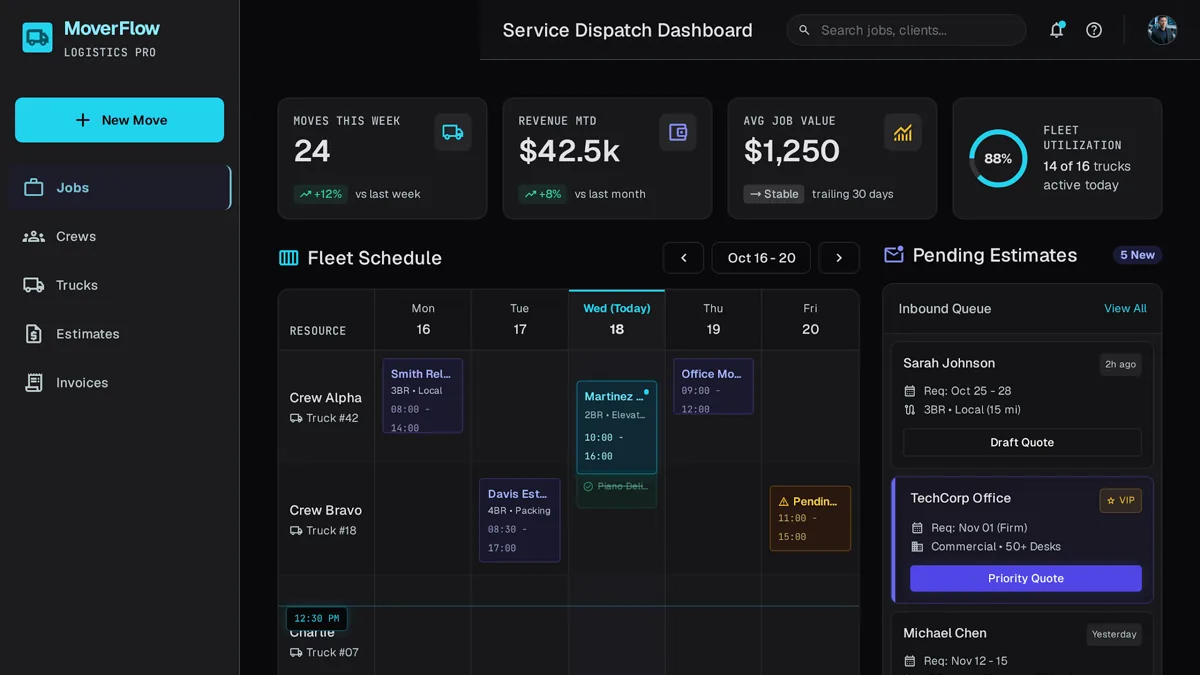
Task: Click the 2h ago timestamp on Sarah Johnson
Action: (x=1120, y=365)
